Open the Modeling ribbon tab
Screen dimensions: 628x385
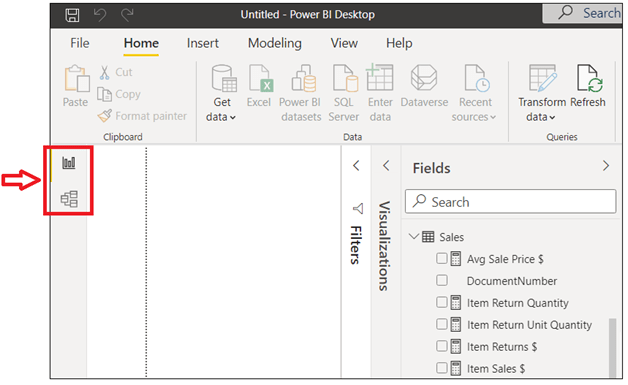coord(275,43)
